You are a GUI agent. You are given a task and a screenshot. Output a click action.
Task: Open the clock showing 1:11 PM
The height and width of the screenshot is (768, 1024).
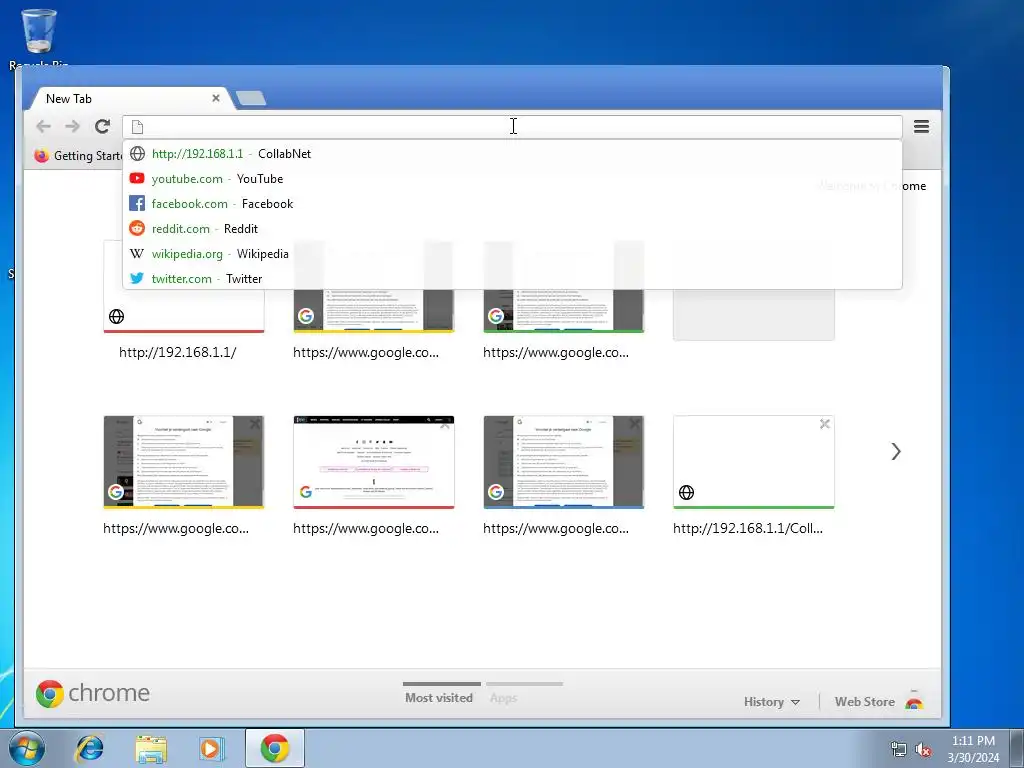(x=973, y=749)
